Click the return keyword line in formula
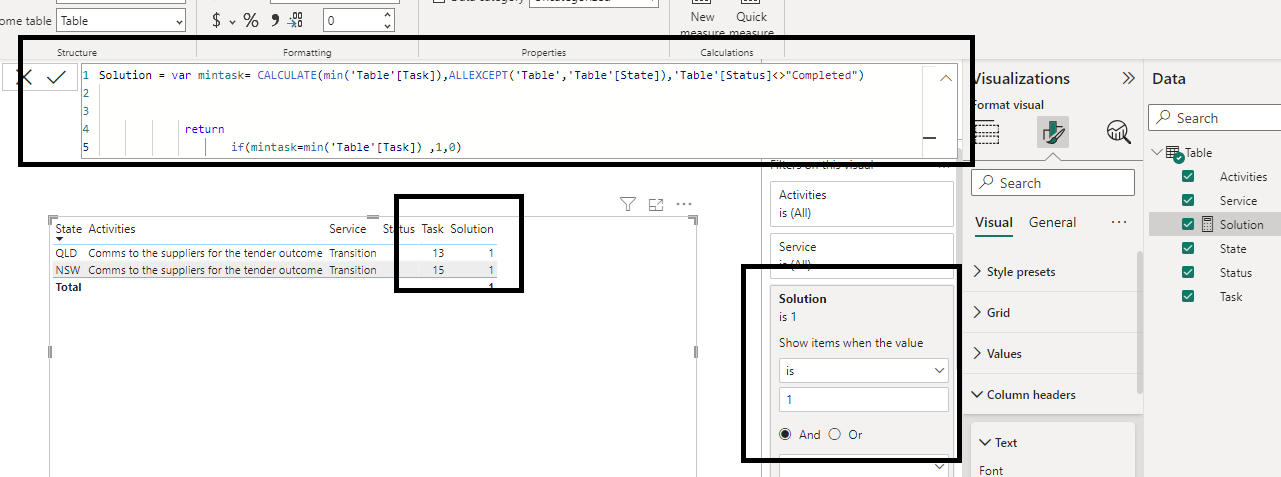 pos(205,129)
